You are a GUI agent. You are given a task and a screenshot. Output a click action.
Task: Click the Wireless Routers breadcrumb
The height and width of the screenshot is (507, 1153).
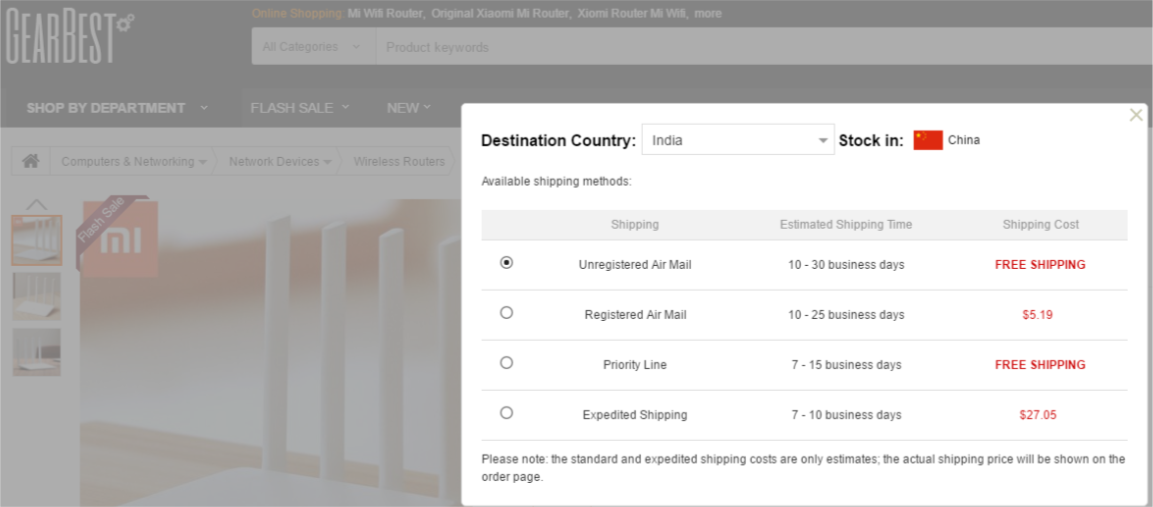tap(399, 162)
